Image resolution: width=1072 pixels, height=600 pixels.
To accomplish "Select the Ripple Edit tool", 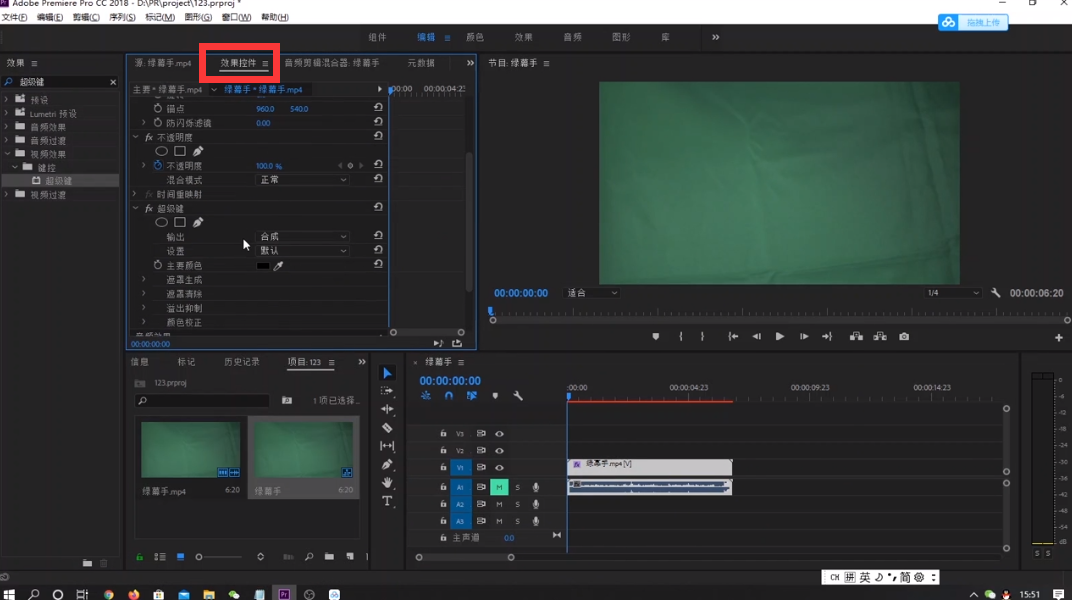I will [387, 409].
